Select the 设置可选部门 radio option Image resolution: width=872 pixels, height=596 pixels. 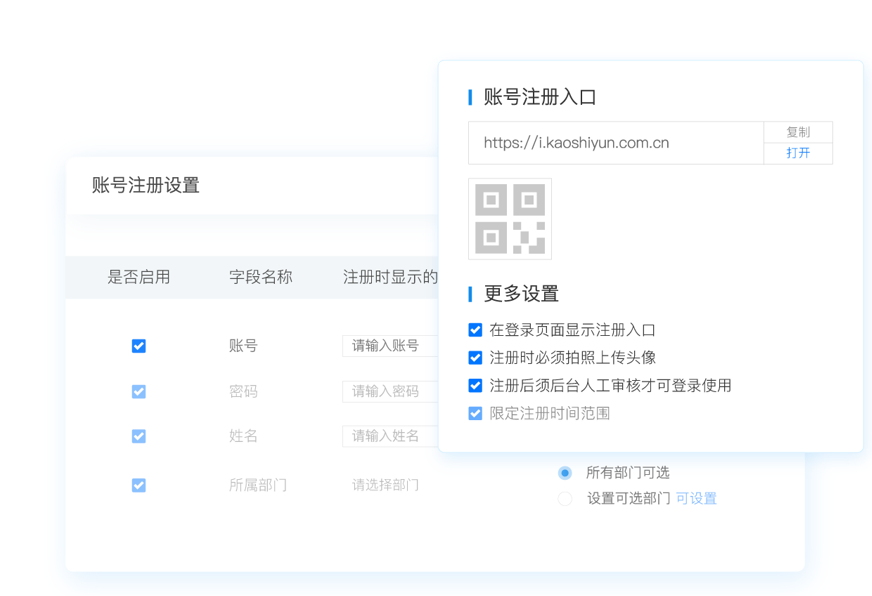point(565,498)
